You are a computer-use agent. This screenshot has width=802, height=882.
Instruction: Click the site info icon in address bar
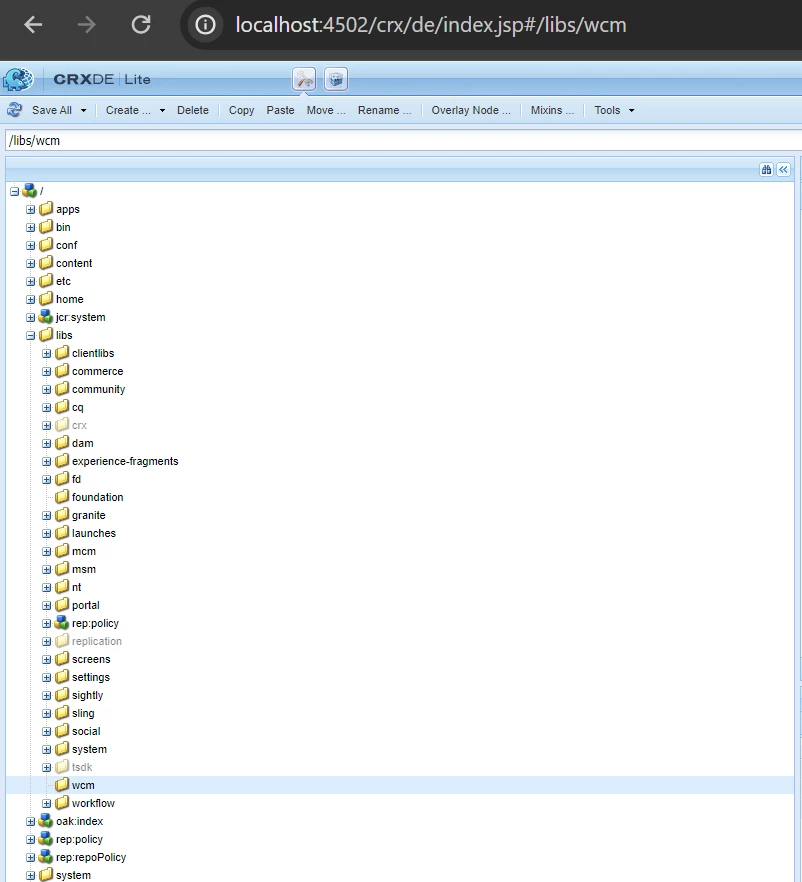tap(205, 25)
